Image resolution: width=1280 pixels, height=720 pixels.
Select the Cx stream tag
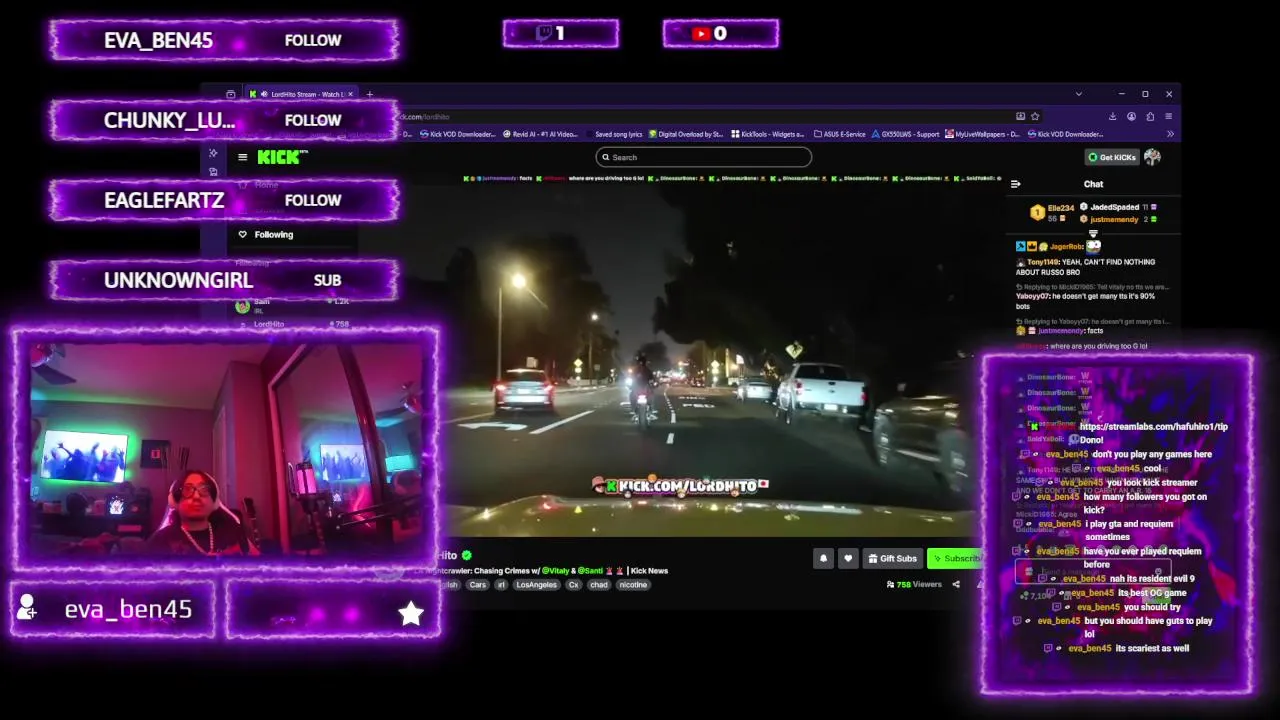(x=573, y=585)
